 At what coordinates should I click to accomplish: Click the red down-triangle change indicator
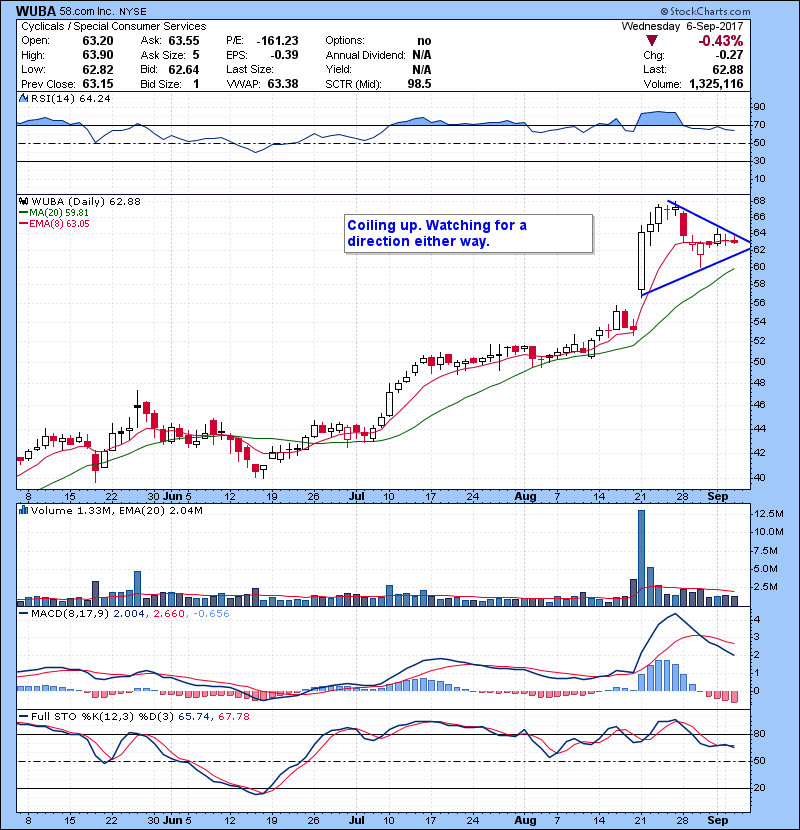652,41
